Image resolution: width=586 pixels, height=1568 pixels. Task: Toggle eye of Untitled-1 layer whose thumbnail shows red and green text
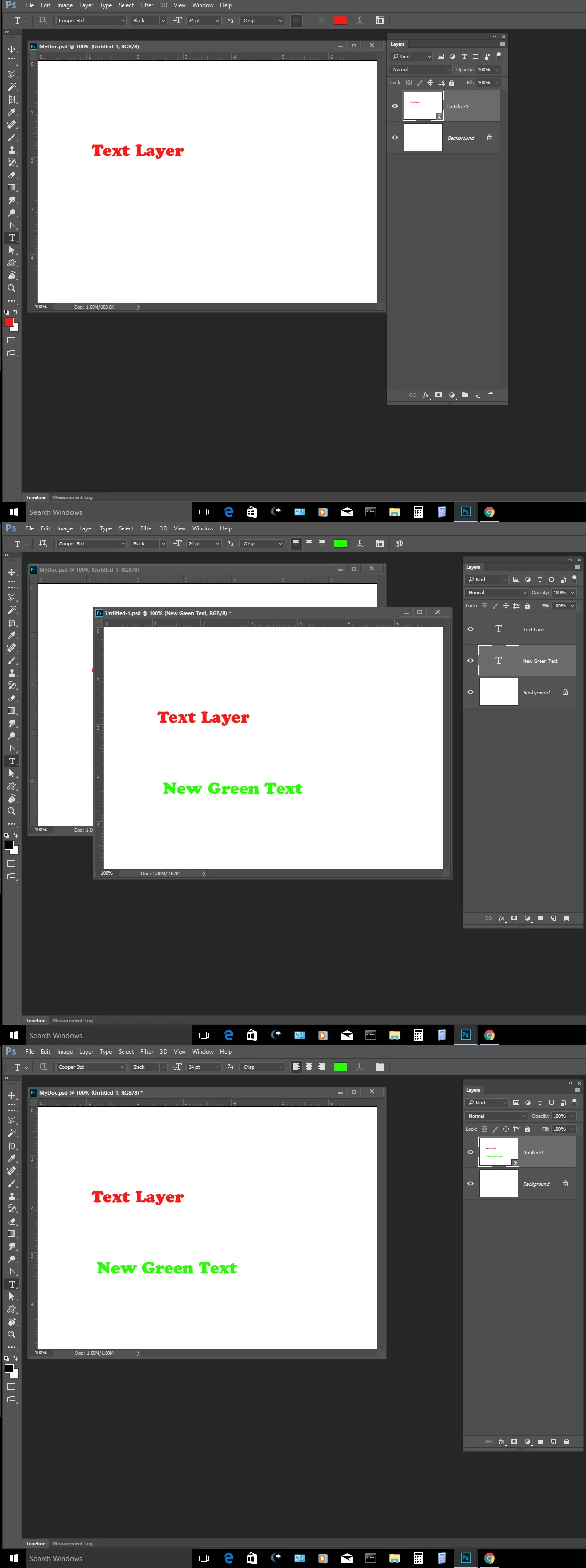[x=470, y=1152]
